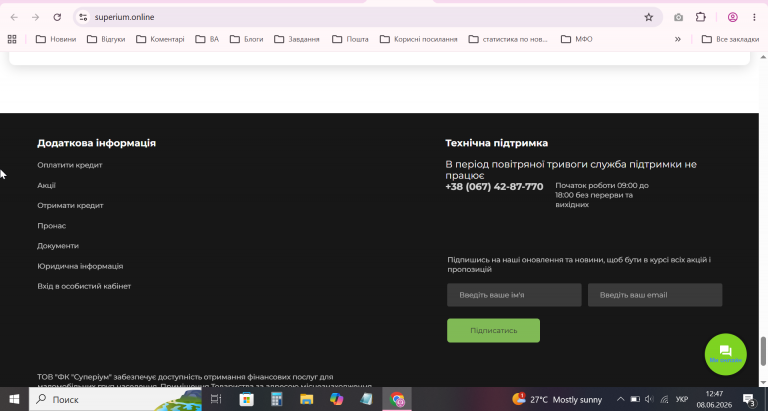
Task: Open the weather widget 27°C Mostly sunny
Action: (x=557, y=399)
